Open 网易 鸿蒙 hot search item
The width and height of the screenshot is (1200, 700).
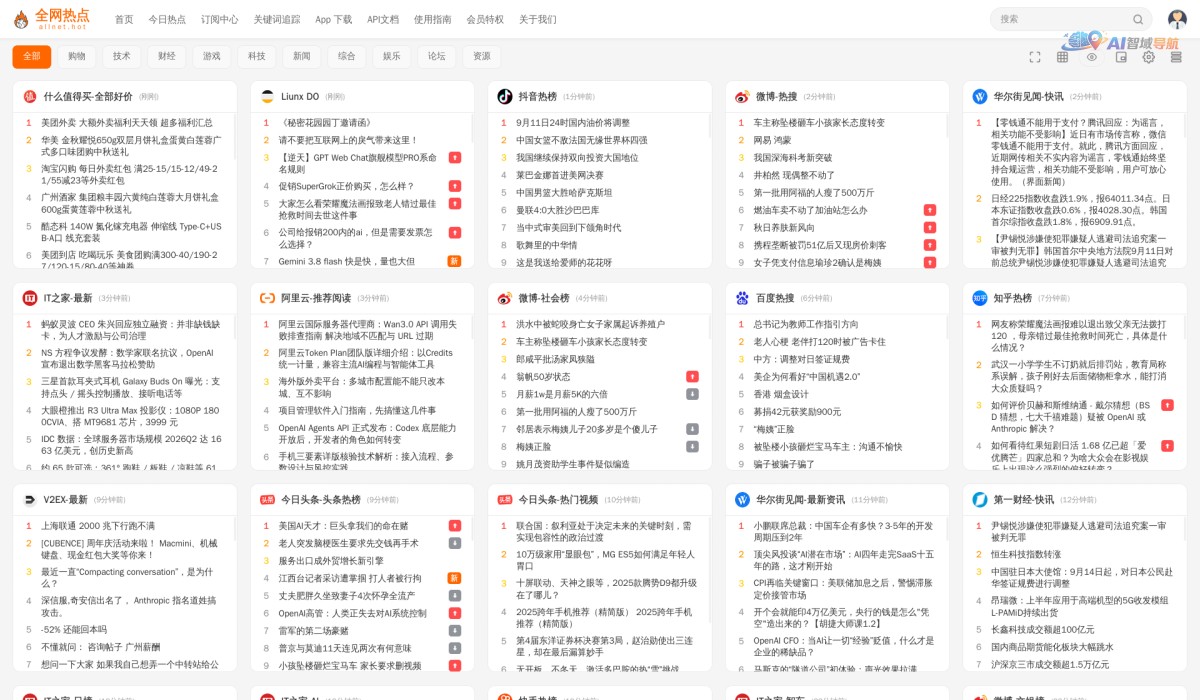tap(772, 140)
